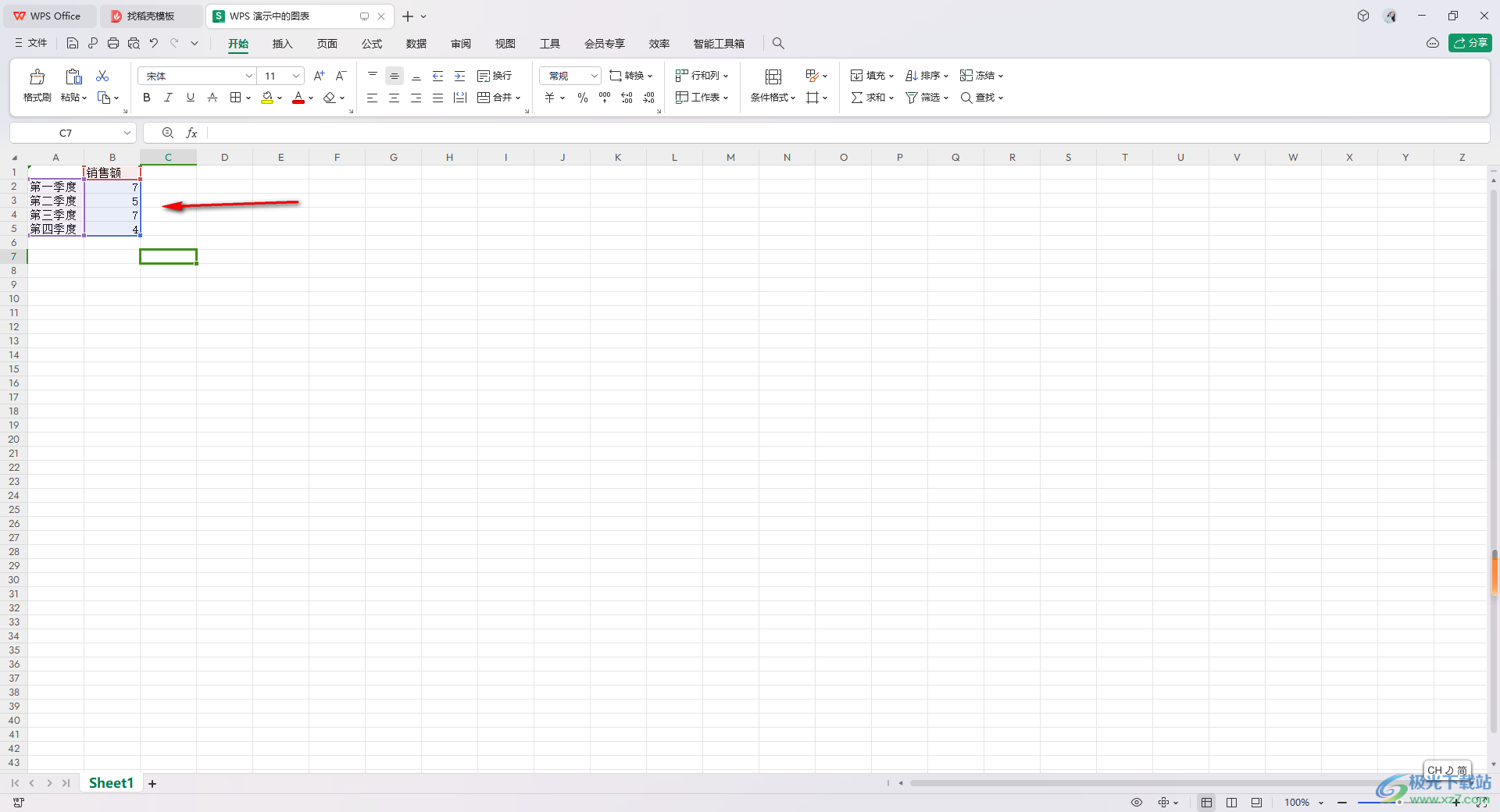
Task: Expand the Paste (粘贴) dropdown
Action: tap(84, 98)
